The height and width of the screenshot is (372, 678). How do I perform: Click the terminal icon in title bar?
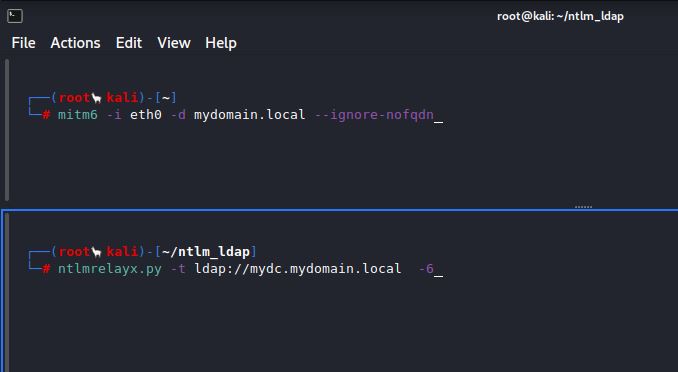(15, 16)
